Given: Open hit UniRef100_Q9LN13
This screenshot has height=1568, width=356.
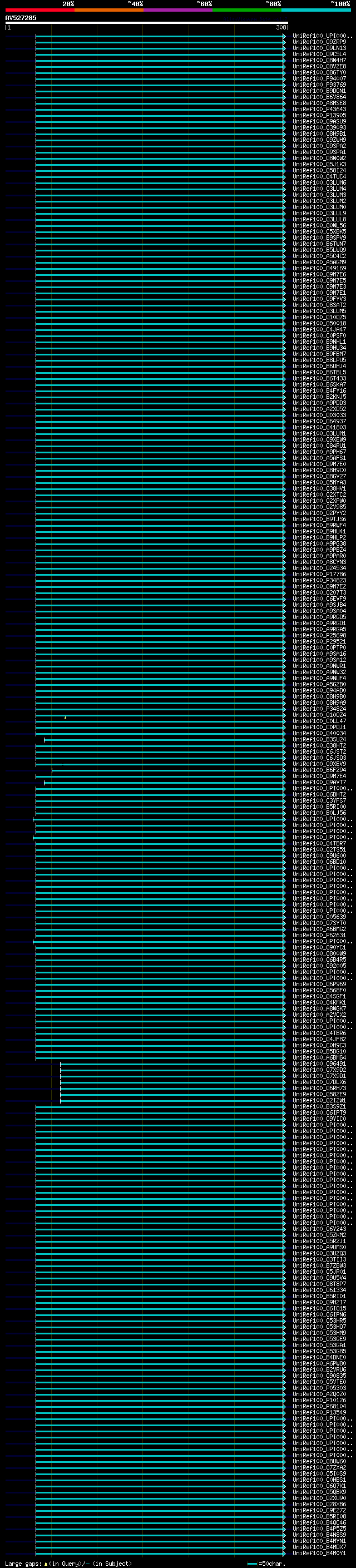Looking at the screenshot, I should coord(319,48).
